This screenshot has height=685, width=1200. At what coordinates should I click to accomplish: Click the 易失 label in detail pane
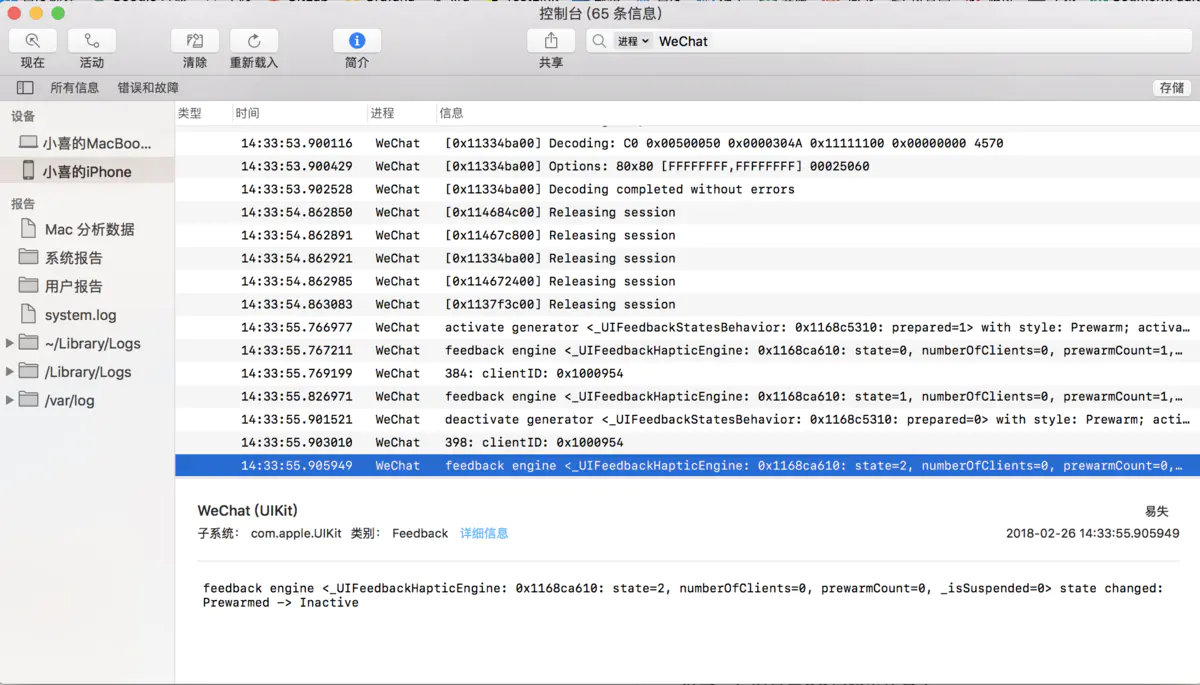click(1157, 511)
